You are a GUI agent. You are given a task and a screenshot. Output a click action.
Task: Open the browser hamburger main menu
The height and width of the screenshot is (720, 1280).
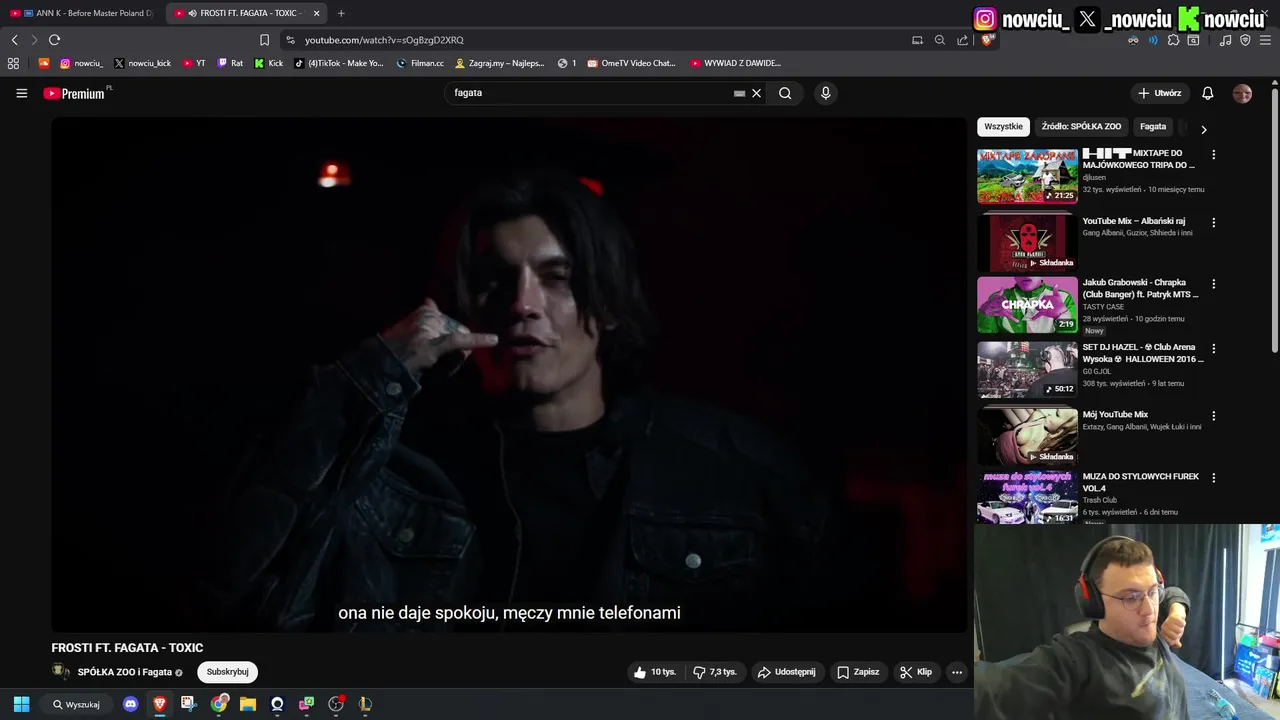click(x=1265, y=40)
